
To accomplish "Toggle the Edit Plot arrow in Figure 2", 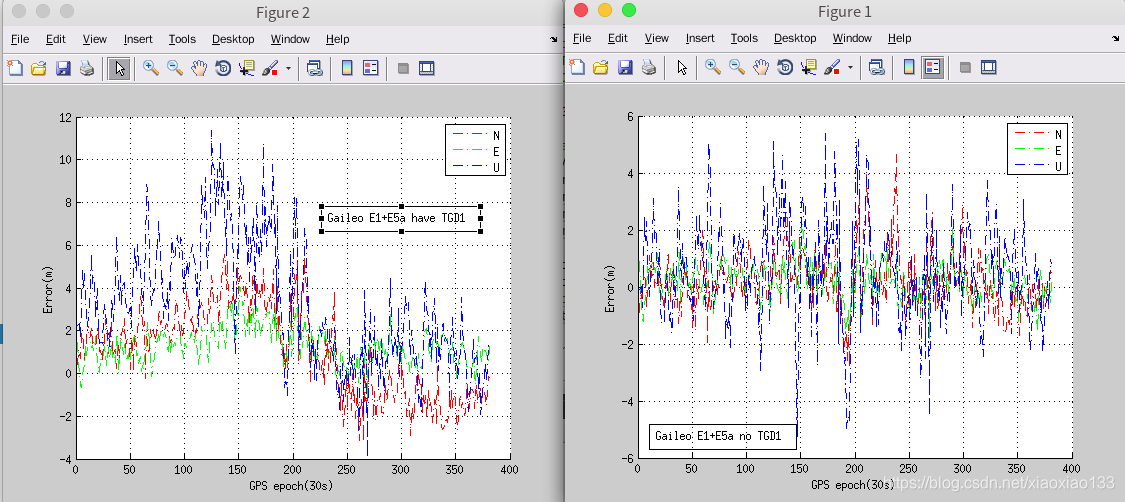I will click(x=119, y=68).
